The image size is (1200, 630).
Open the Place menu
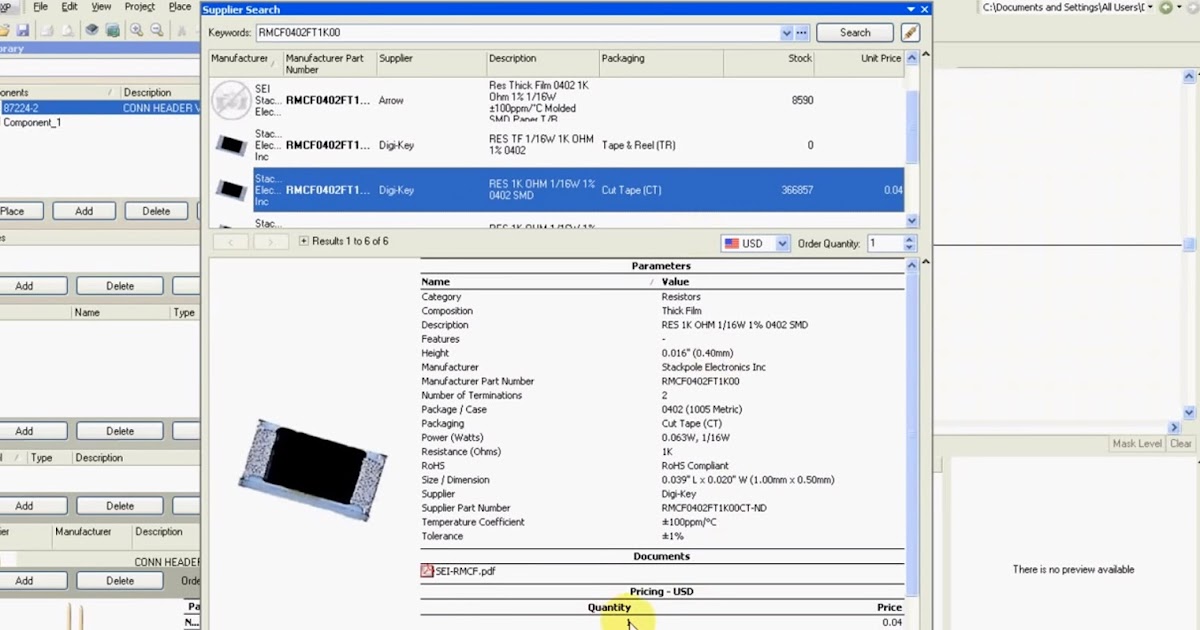click(180, 7)
